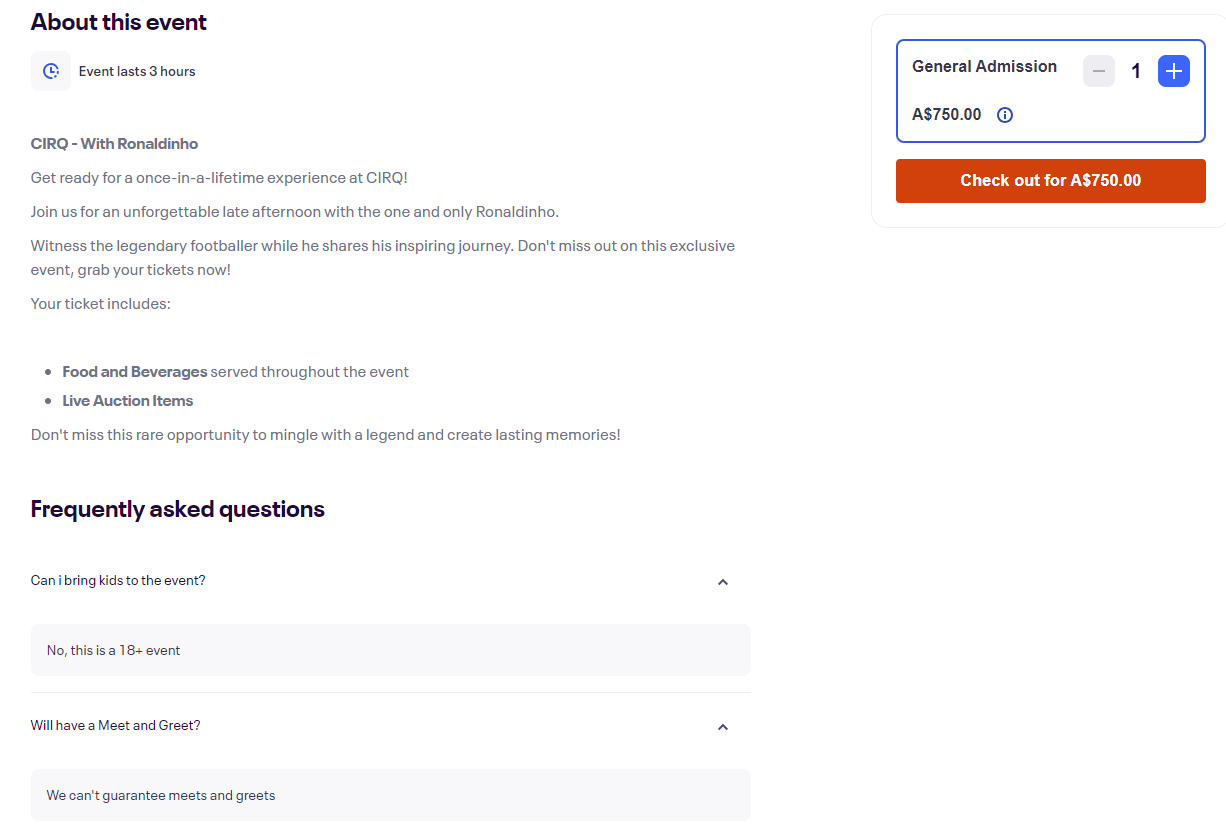
Task: Click the 'Can i bring kids to the event?' question
Action: pos(118,580)
